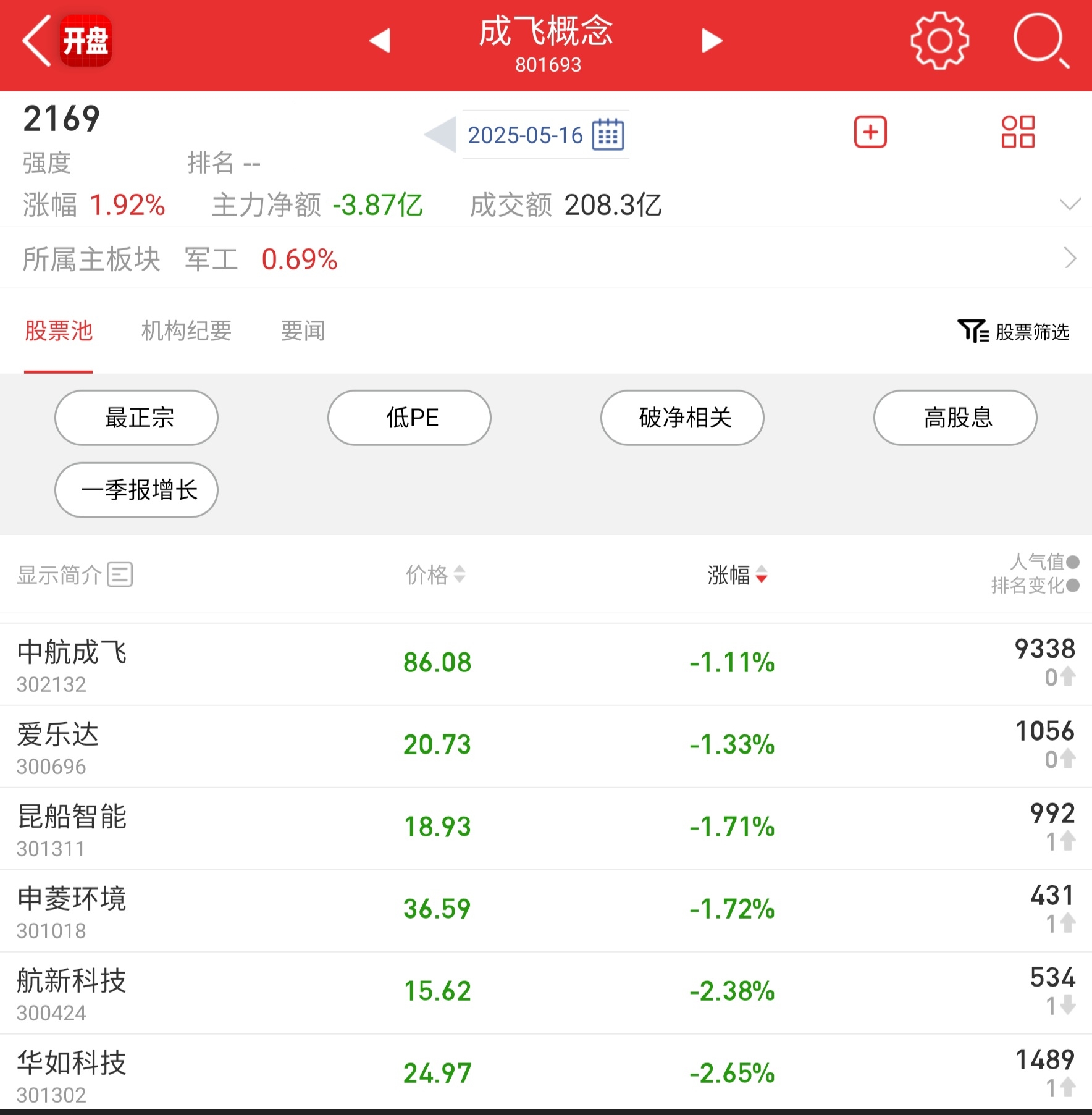Open the calendar date picker icon

(608, 135)
